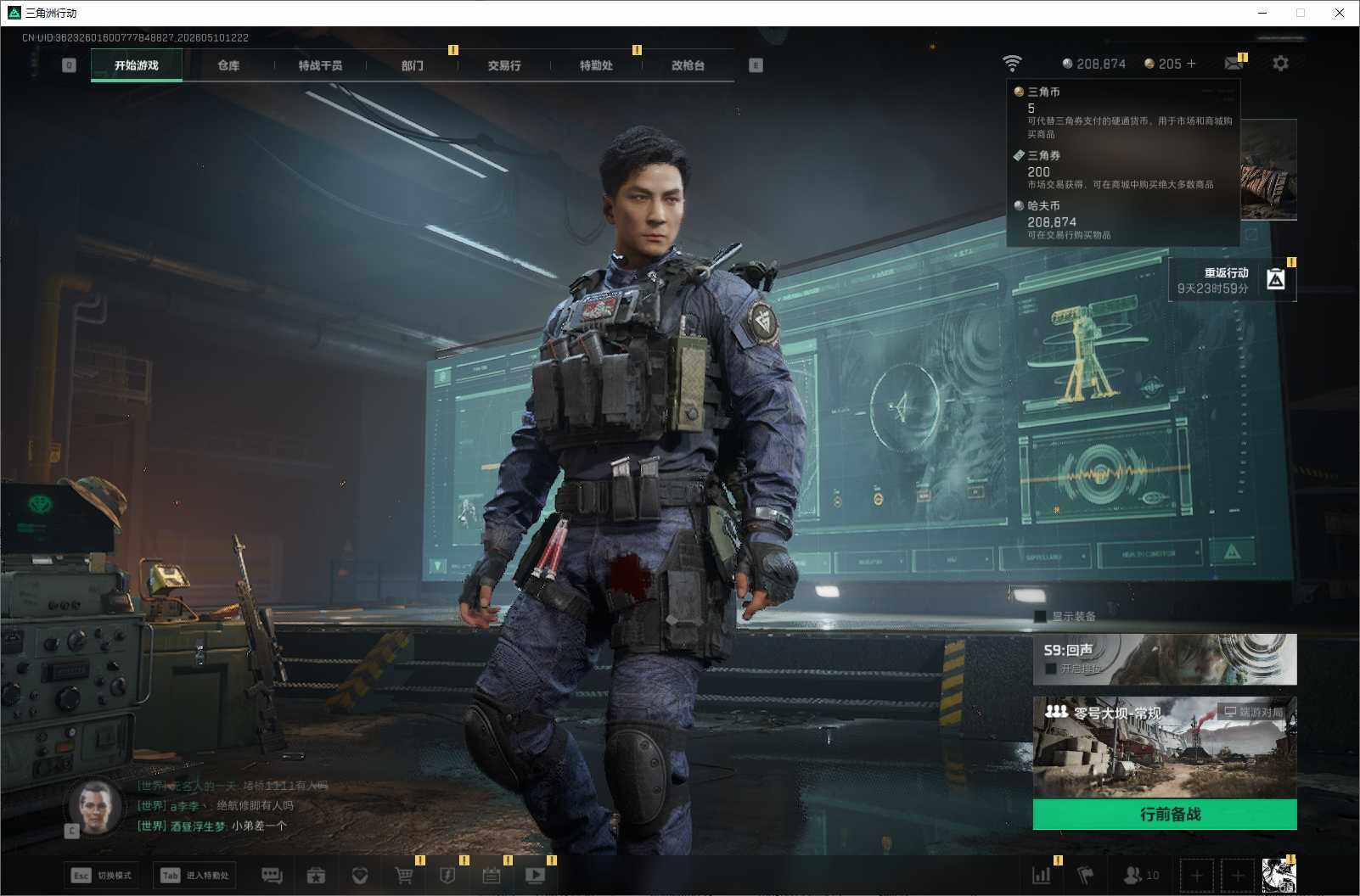
Task: Click the 哈夫币 entry in currency popup
Action: coord(1122,221)
